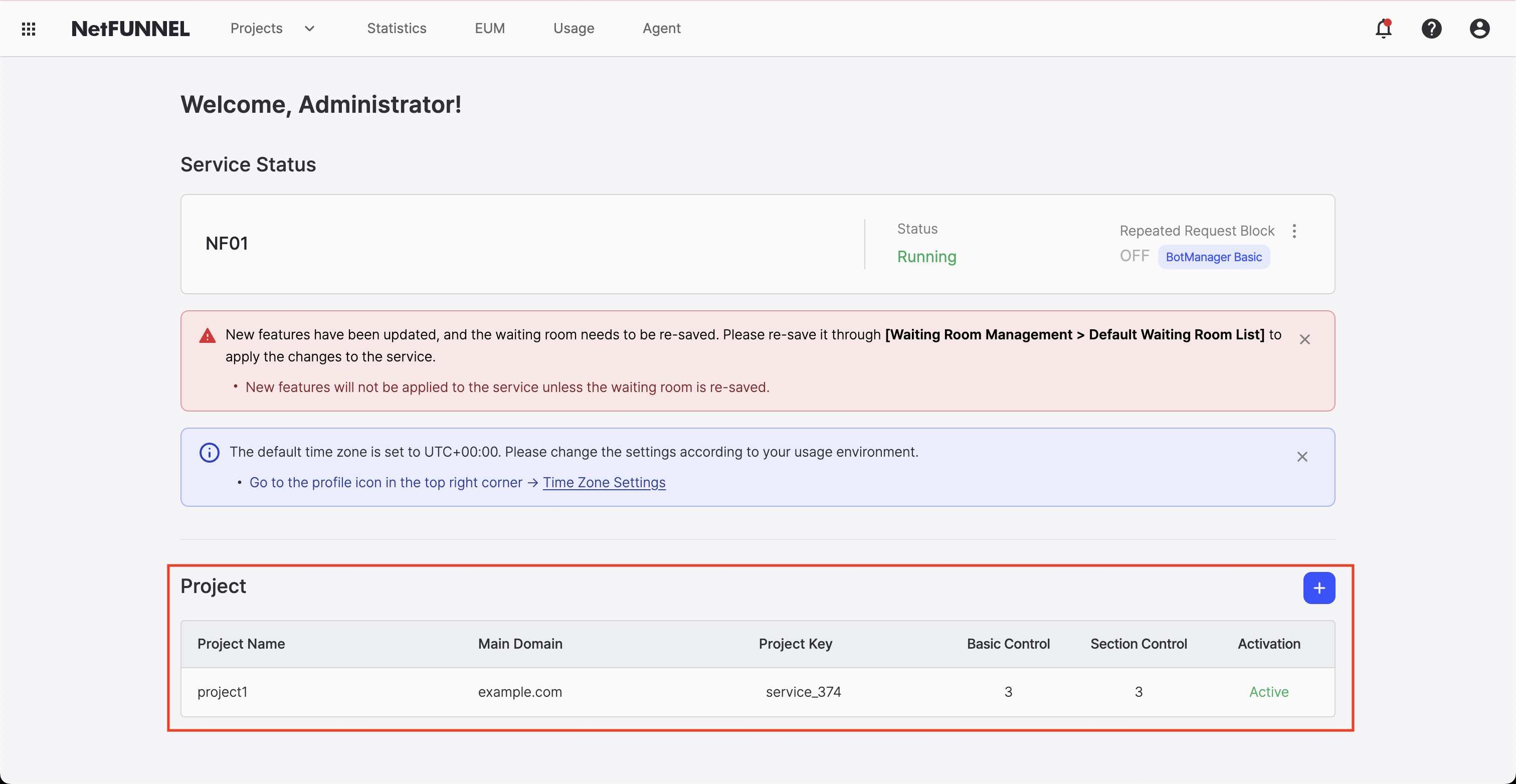Open NF01 three-dot options menu

click(1294, 231)
